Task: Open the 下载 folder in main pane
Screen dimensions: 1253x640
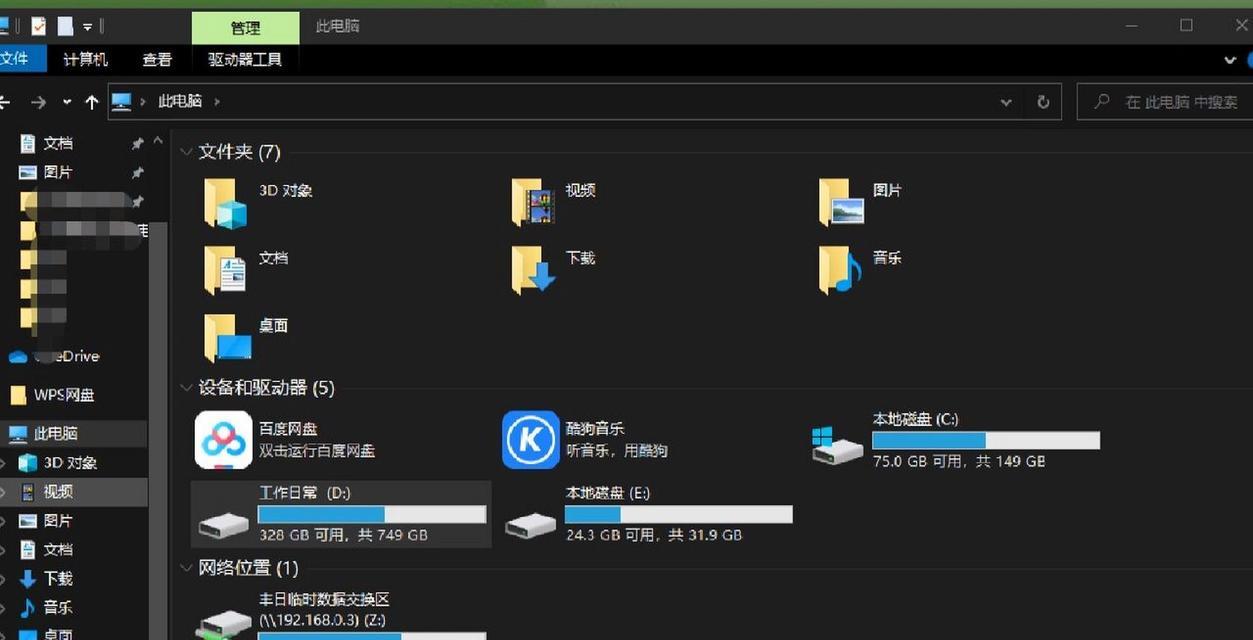Action: coord(532,270)
